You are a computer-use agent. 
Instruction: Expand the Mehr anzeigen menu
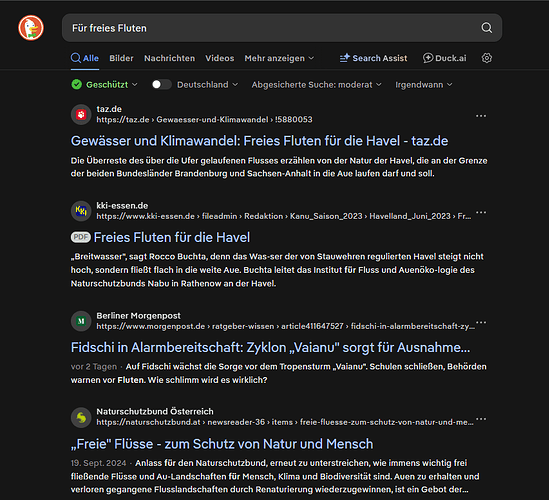(x=279, y=58)
